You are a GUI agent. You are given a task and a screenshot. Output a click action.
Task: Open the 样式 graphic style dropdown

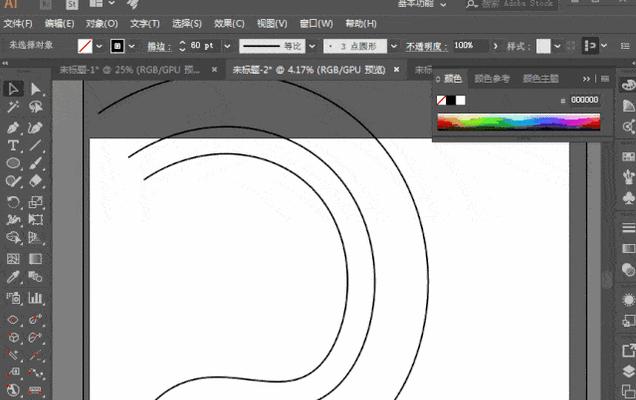pyautogui.click(x=557, y=46)
